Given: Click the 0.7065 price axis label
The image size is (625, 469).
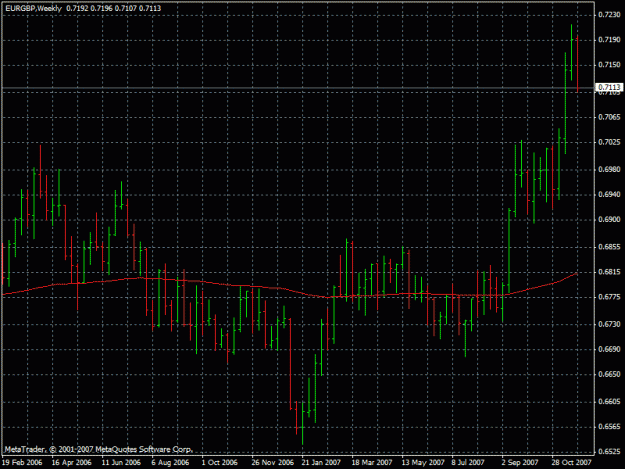Looking at the screenshot, I should [609, 117].
